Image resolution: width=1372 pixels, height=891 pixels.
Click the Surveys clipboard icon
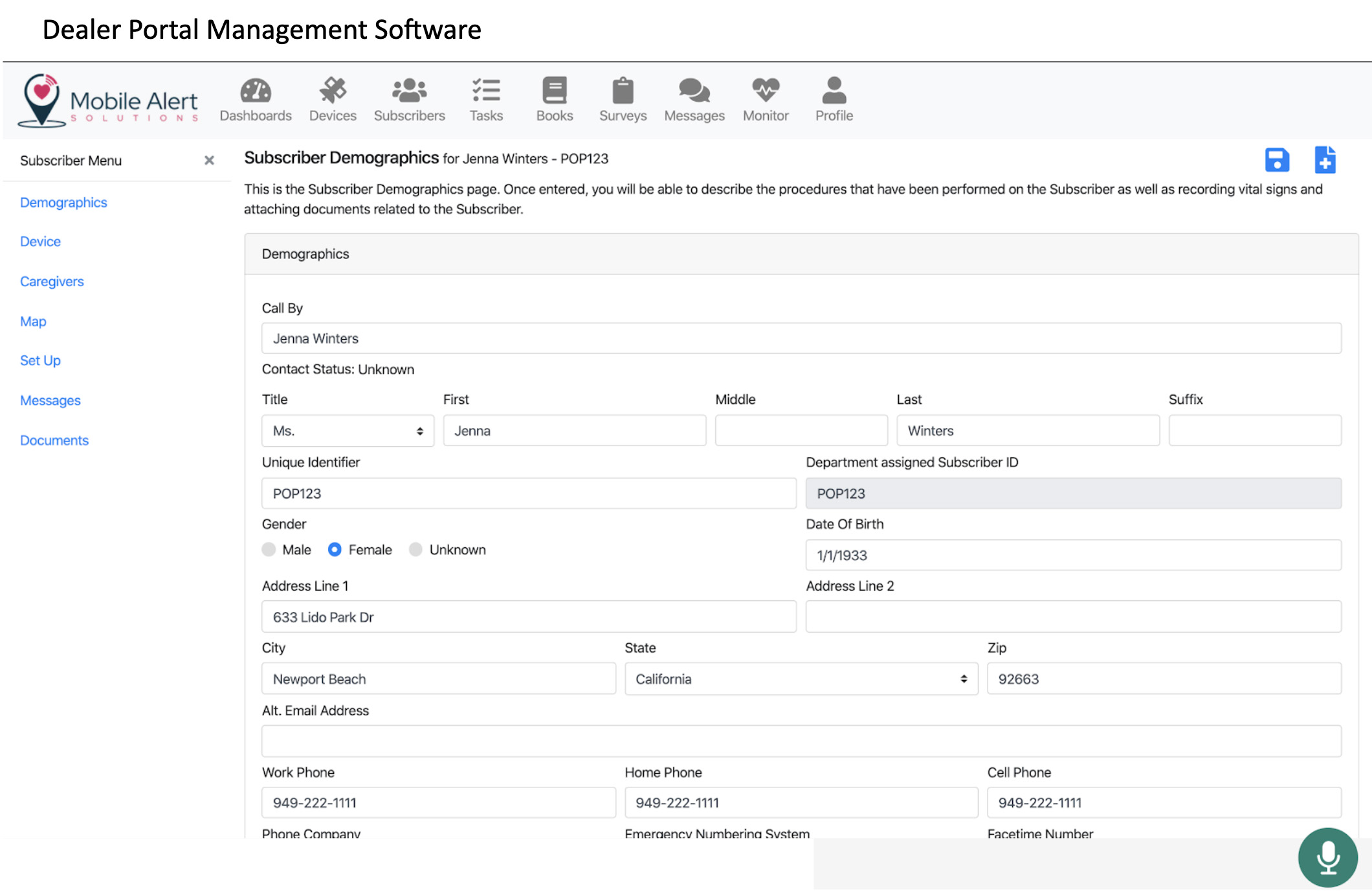click(x=623, y=91)
